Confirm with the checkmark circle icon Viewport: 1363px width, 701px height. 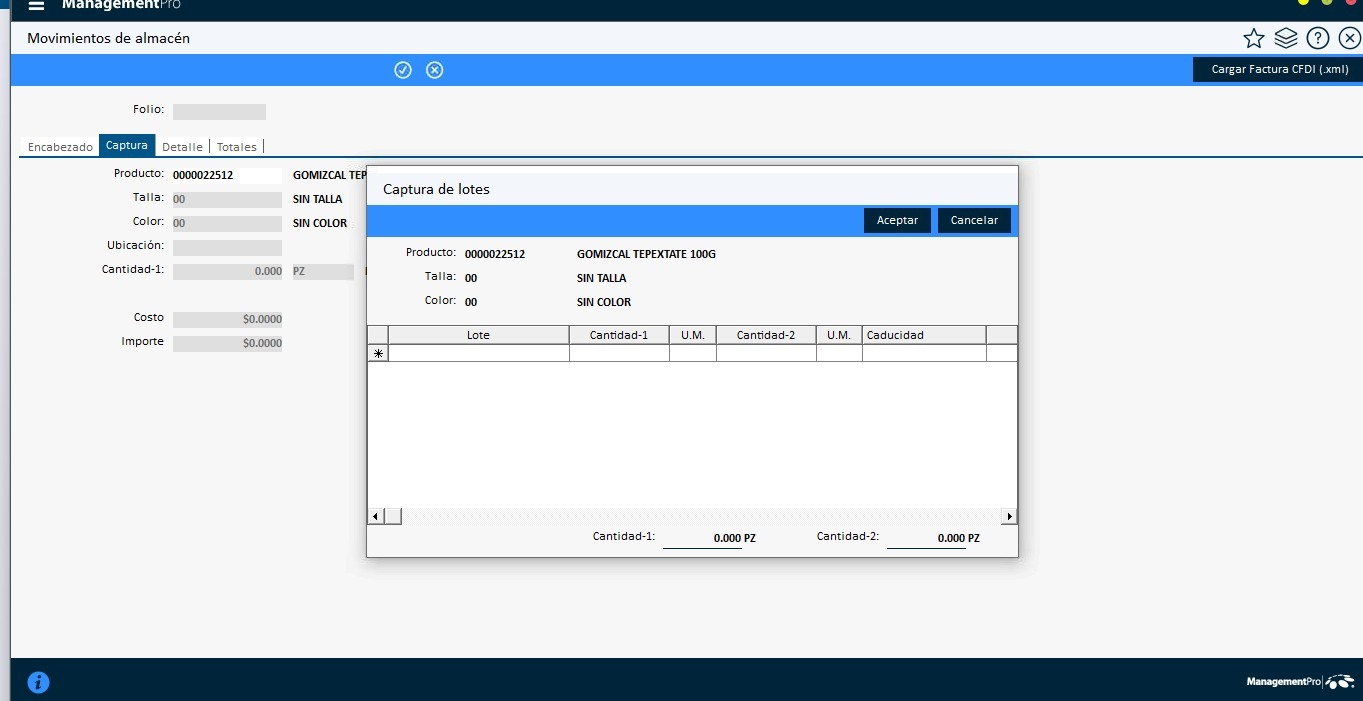pyautogui.click(x=403, y=70)
